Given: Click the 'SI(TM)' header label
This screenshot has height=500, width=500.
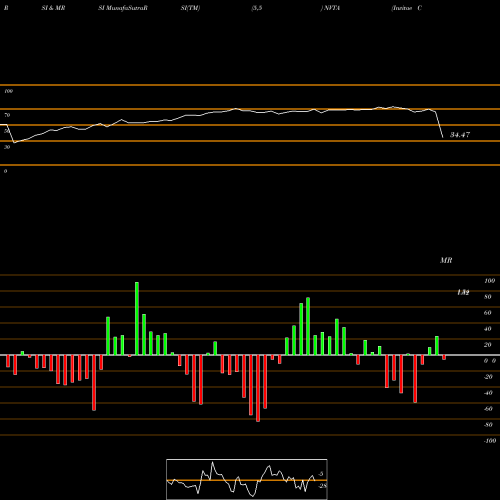Looking at the screenshot, I should tap(190, 8).
